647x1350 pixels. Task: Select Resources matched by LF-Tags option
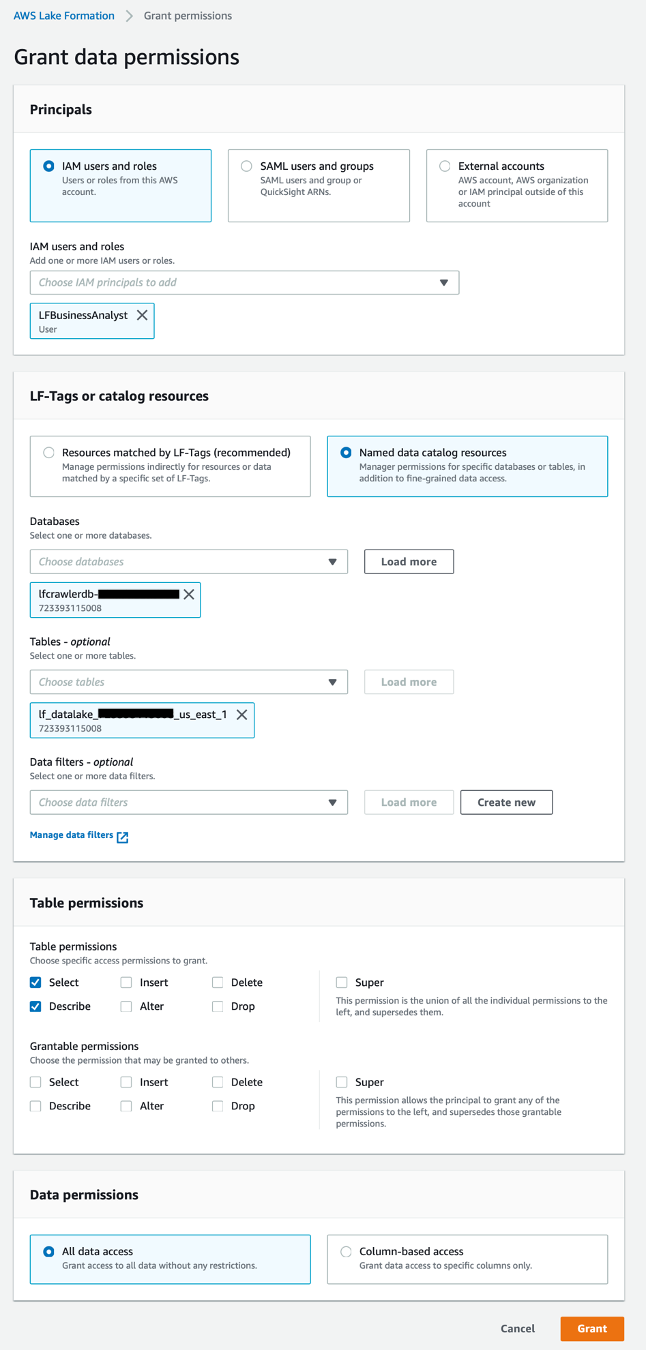[49, 453]
